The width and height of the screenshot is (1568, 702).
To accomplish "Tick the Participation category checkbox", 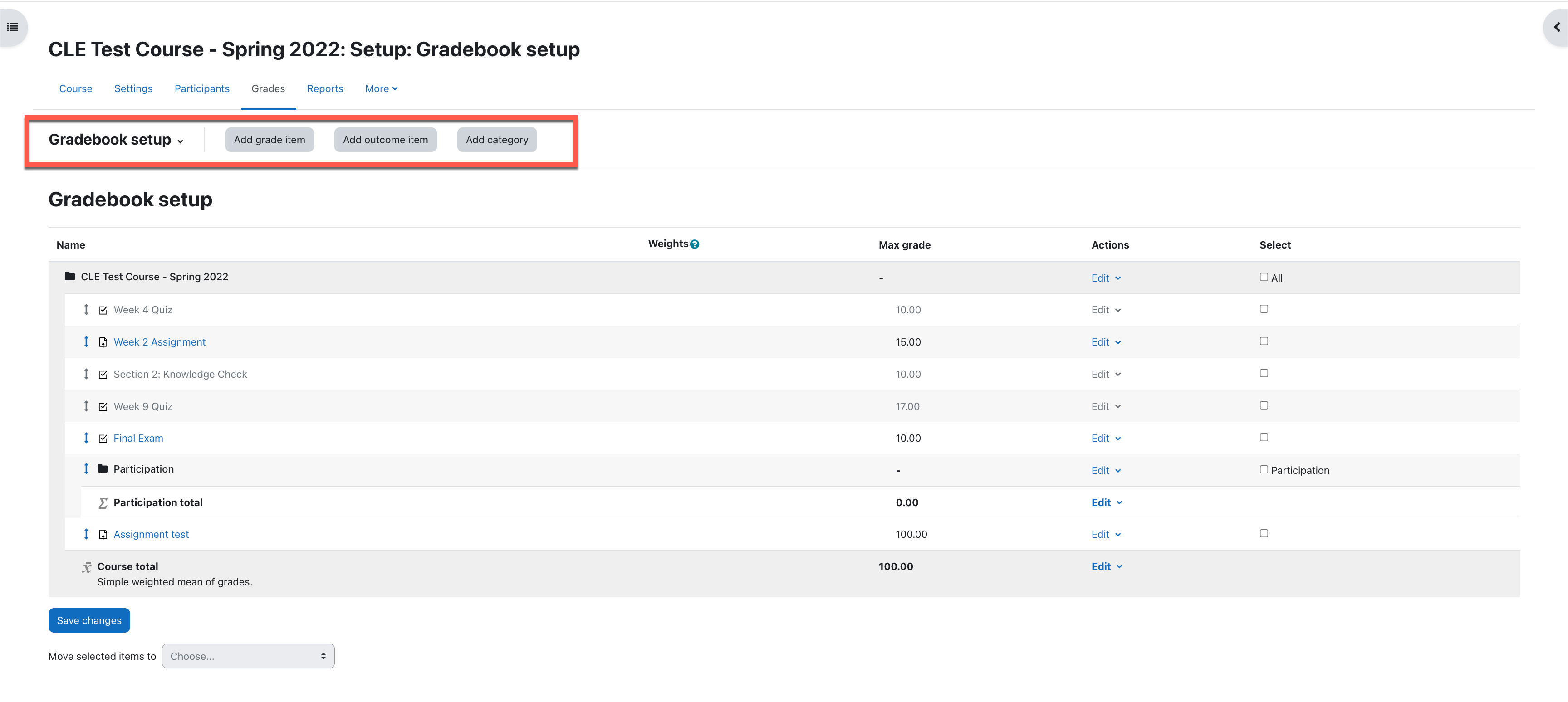I will 1264,470.
